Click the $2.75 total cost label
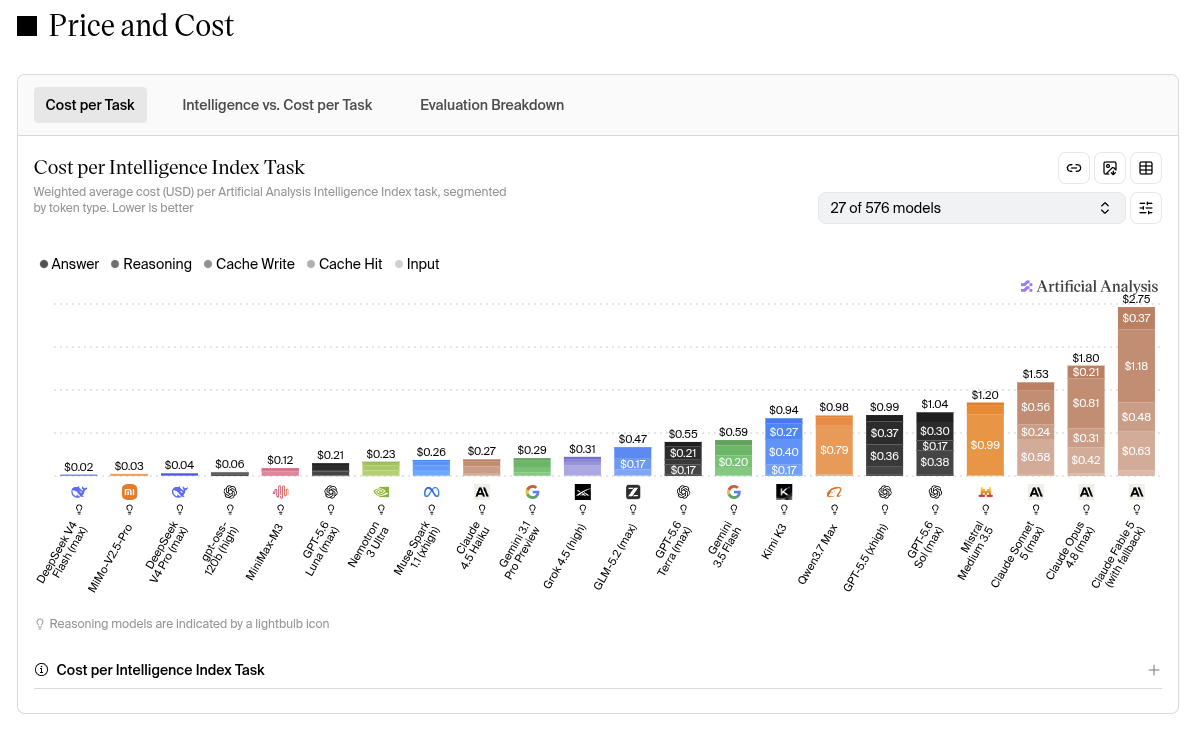 [x=1136, y=299]
